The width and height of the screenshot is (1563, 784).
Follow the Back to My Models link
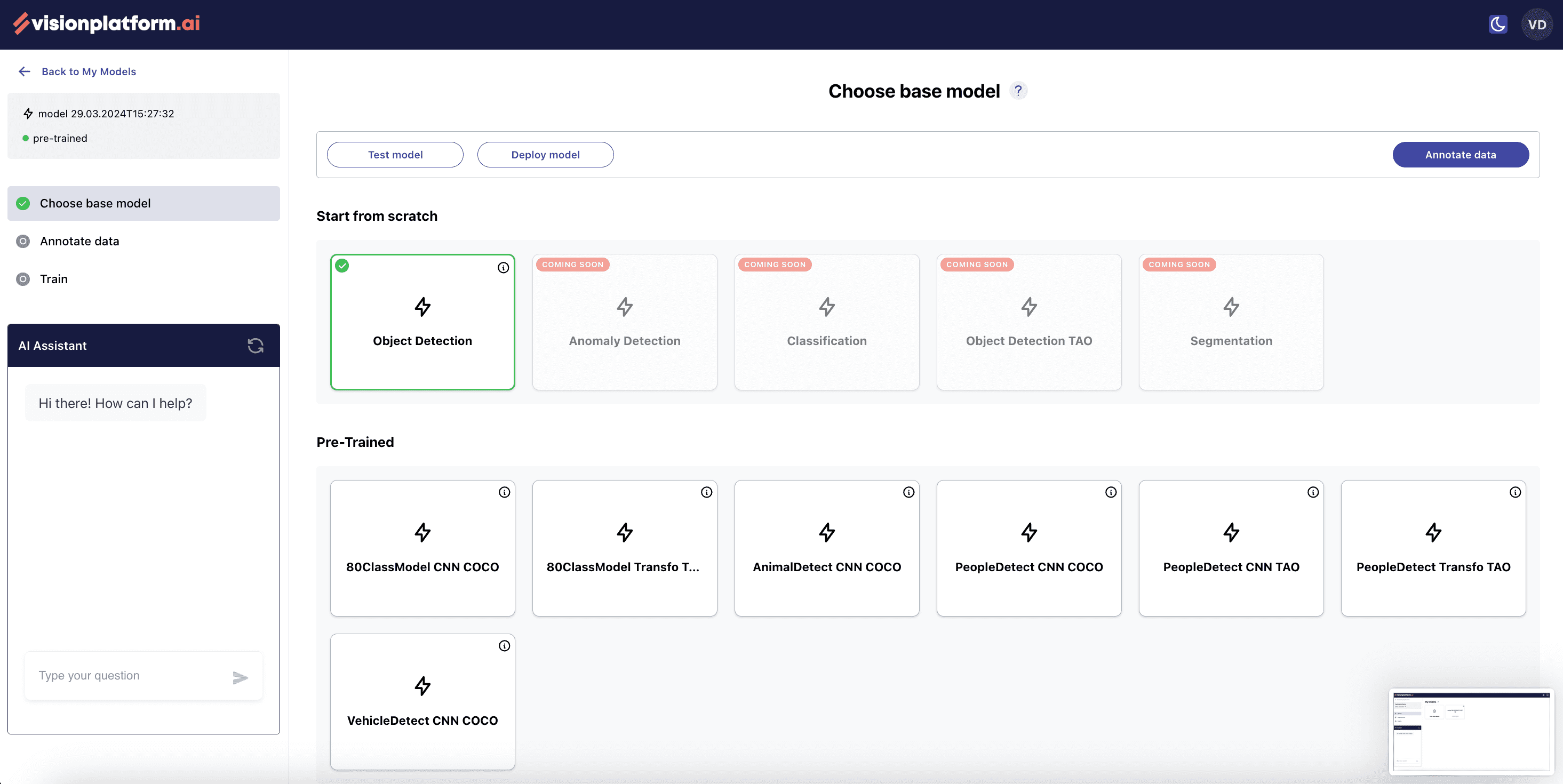(x=88, y=71)
